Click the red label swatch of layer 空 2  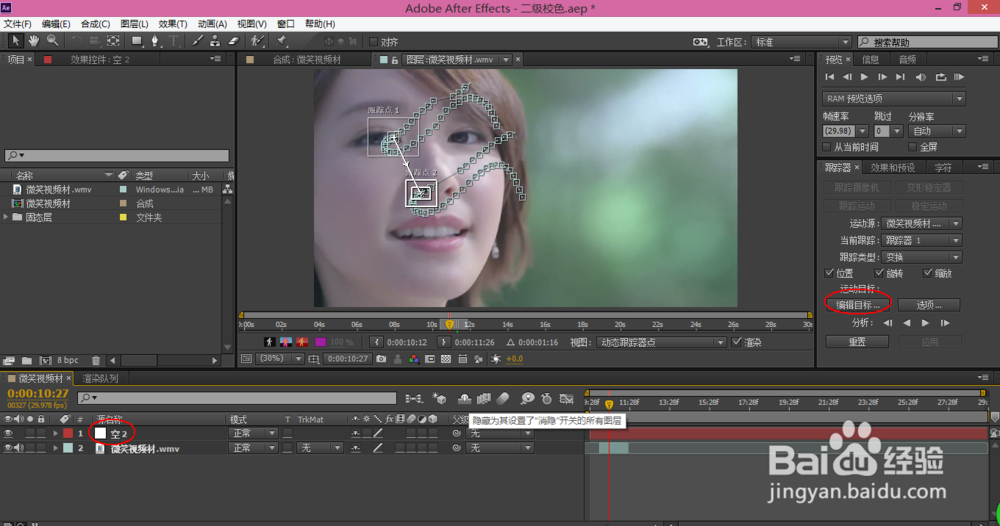point(68,434)
